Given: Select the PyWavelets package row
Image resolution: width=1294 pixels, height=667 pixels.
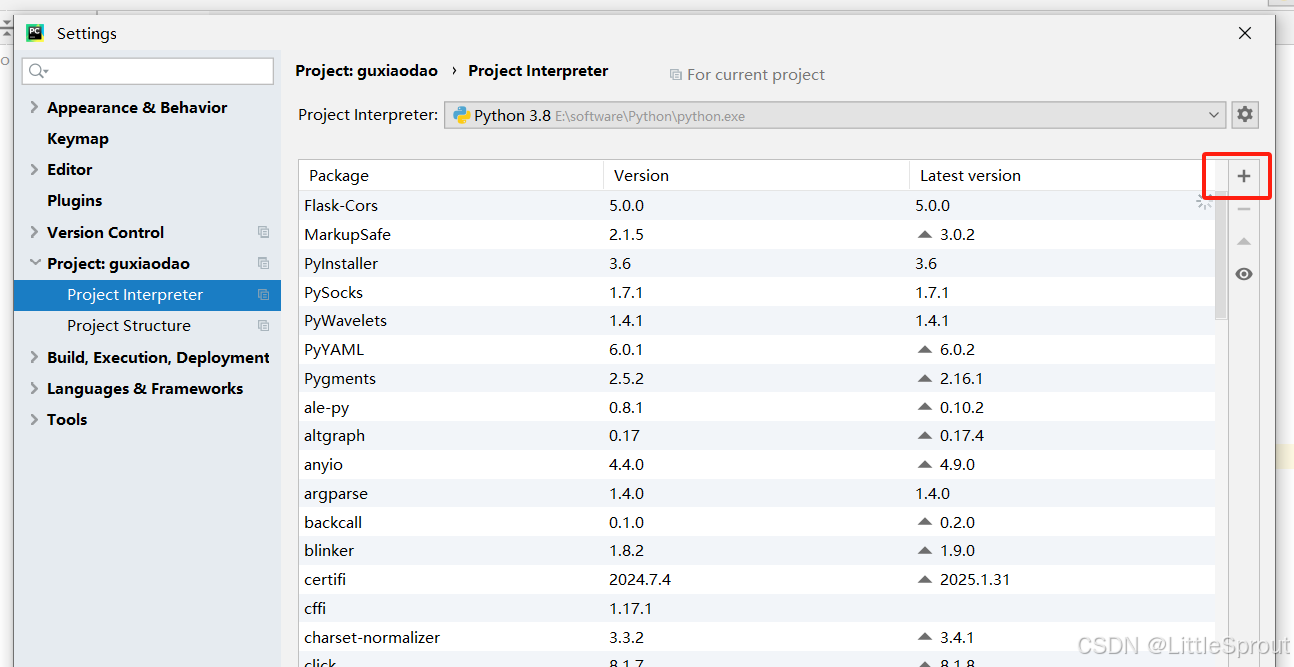Looking at the screenshot, I should [757, 321].
